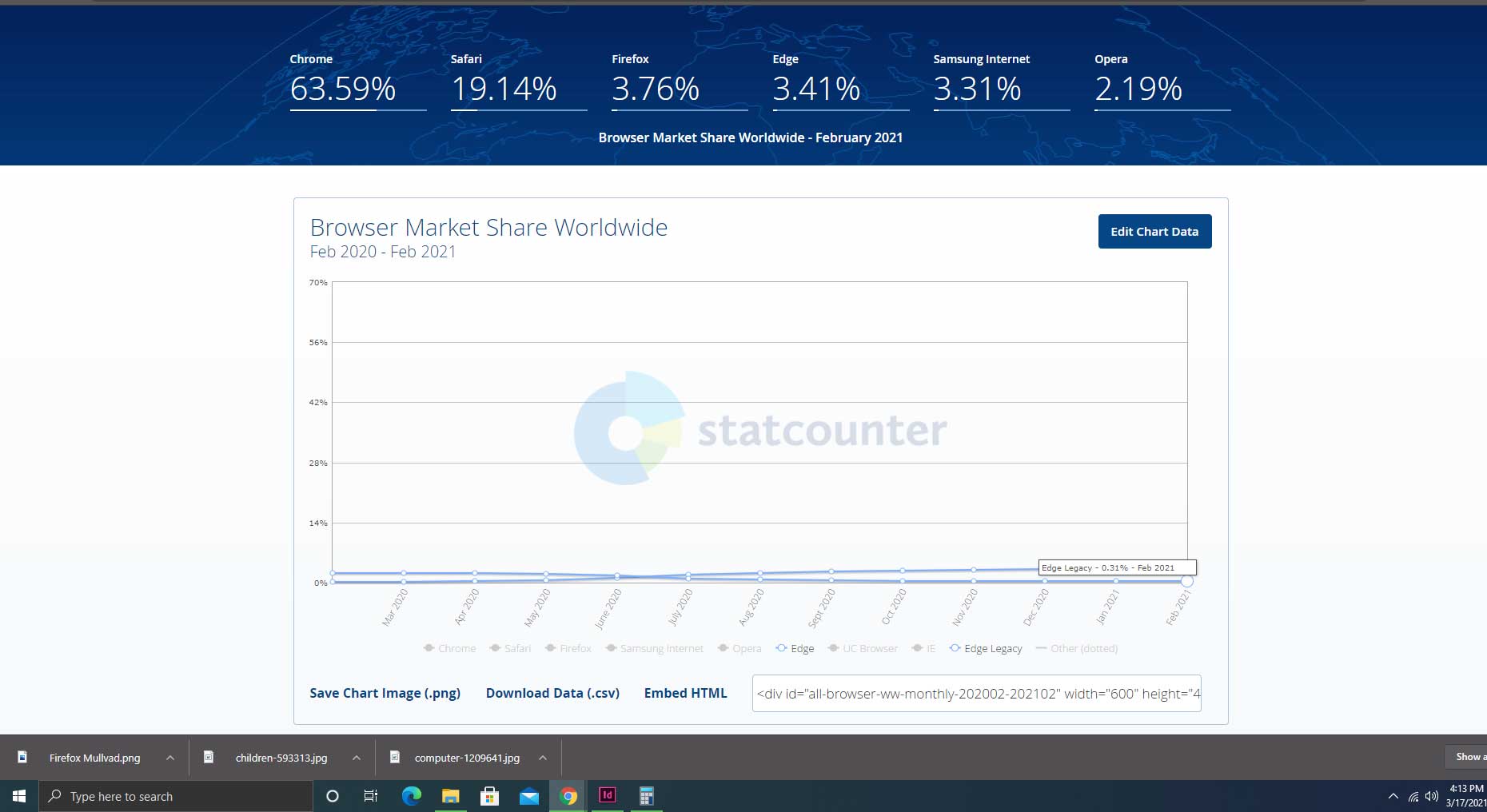Click Edge 3.41% statistic

point(841,82)
